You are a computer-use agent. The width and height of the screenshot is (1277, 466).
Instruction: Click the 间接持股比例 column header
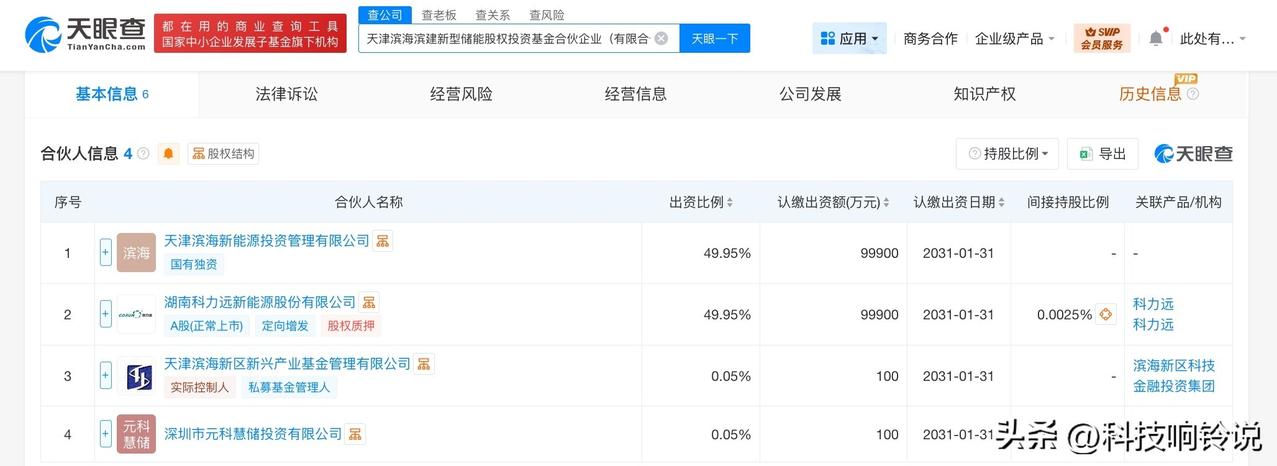(x=1068, y=202)
